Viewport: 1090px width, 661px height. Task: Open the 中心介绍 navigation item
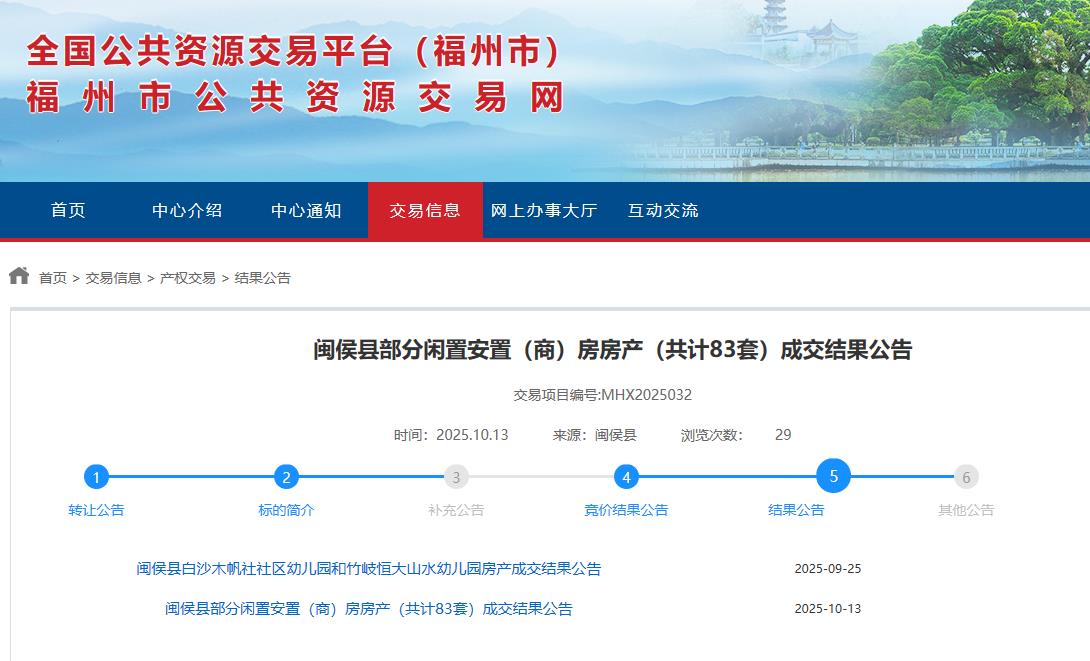pyautogui.click(x=187, y=210)
